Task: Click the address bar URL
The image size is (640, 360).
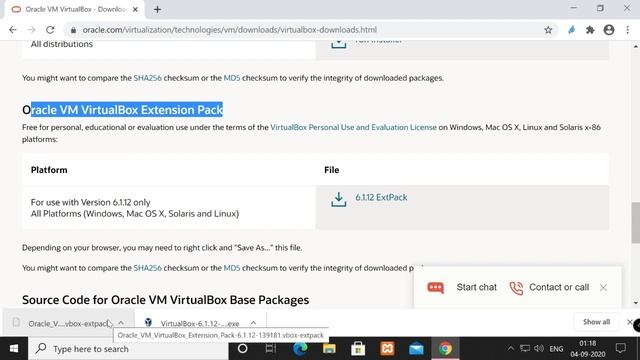Action: tap(229, 30)
